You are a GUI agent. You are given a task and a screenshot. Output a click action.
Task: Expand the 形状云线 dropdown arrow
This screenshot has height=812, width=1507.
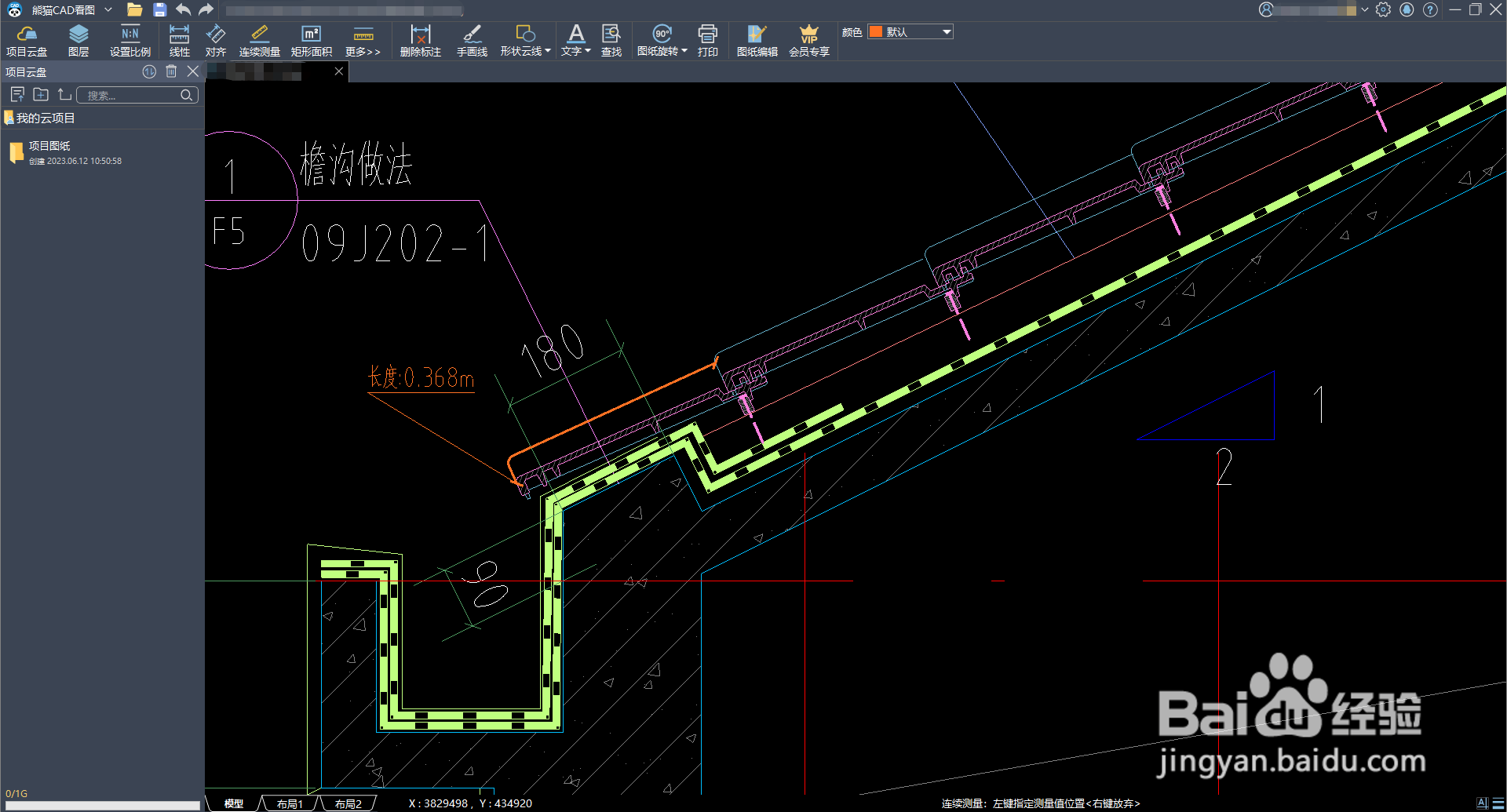548,51
